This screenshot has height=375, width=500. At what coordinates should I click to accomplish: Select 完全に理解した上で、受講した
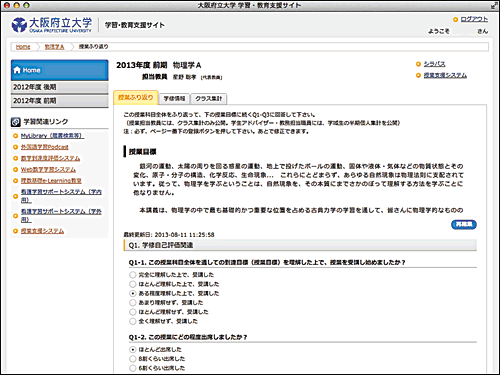(x=133, y=275)
